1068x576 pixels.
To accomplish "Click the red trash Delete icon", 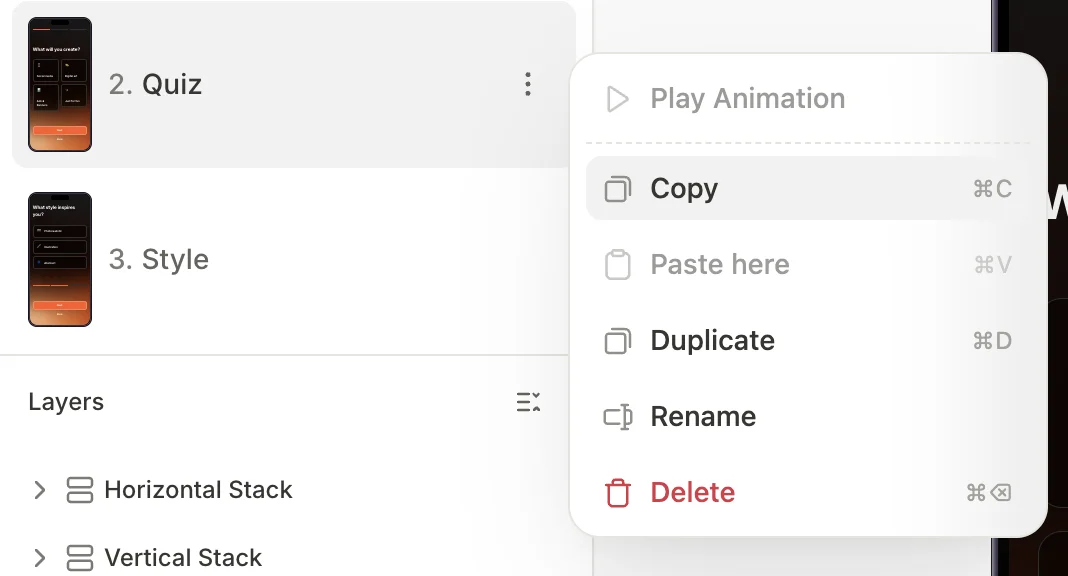I will [x=618, y=493].
